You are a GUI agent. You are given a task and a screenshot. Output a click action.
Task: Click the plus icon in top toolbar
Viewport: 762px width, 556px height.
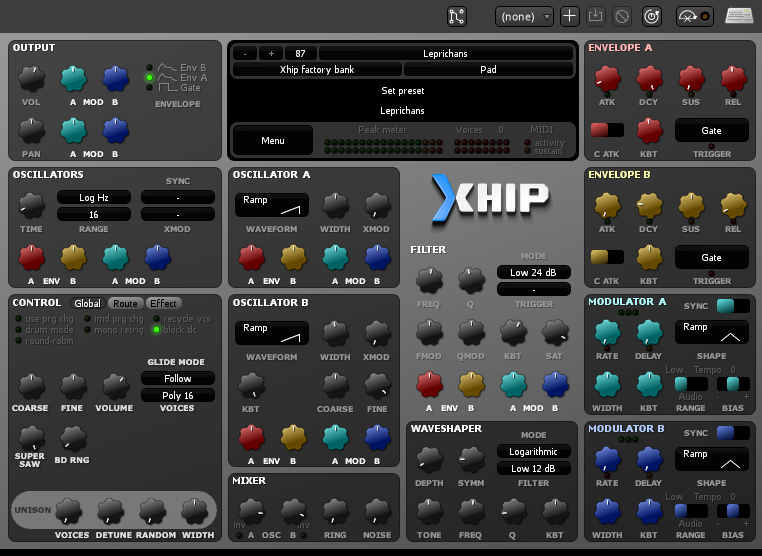tap(569, 16)
